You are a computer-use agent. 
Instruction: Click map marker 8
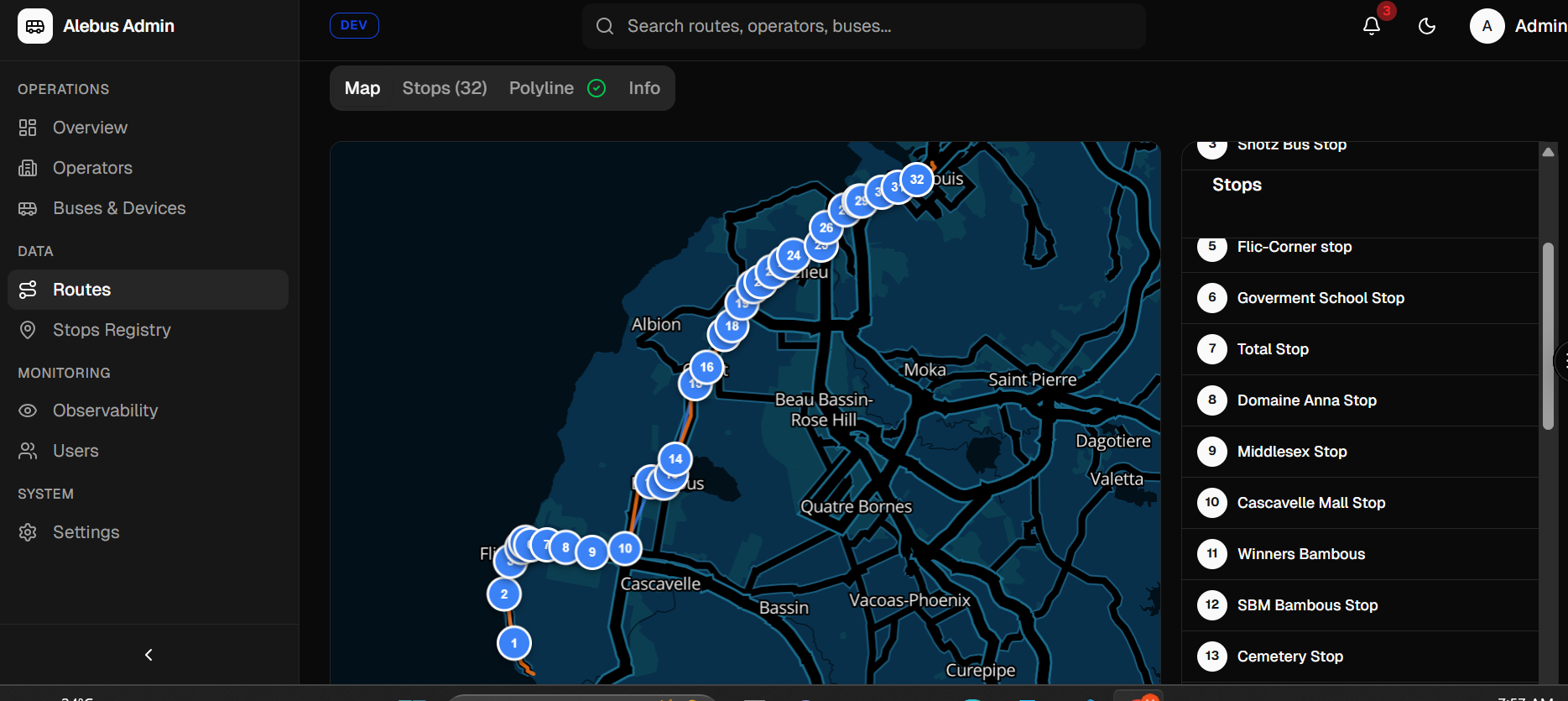565,548
